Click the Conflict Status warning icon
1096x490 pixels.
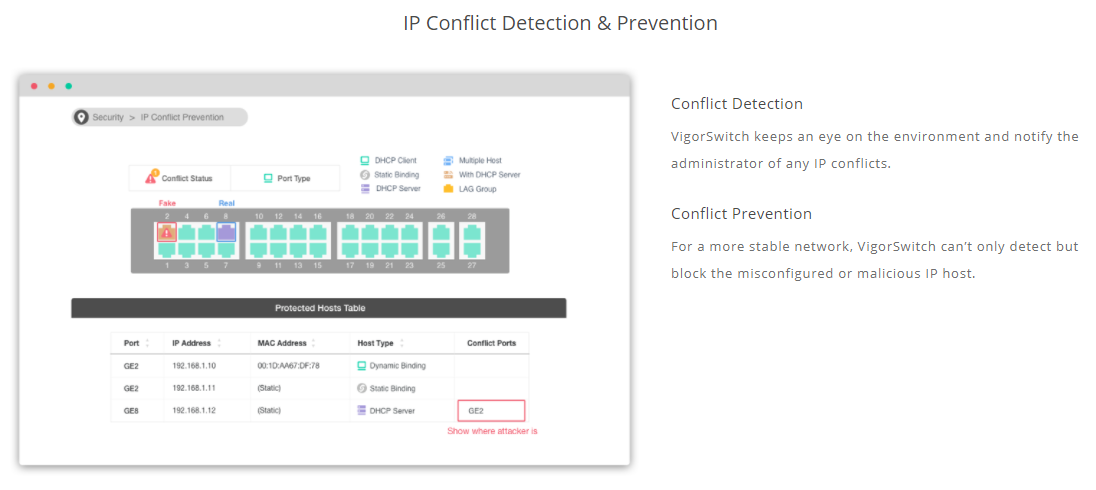(152, 178)
